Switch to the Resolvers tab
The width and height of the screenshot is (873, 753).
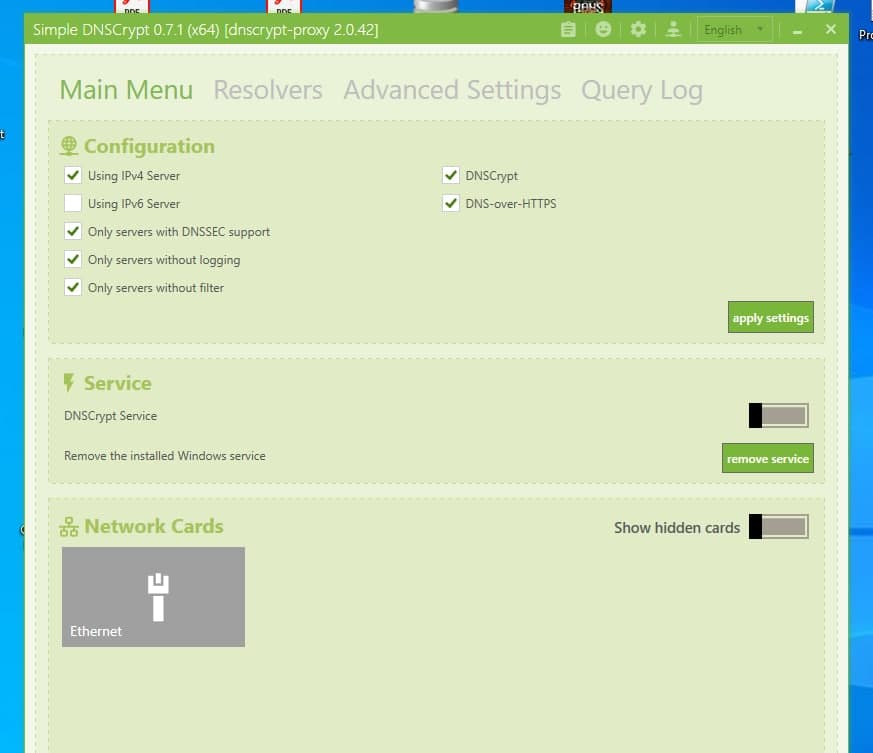coord(268,90)
